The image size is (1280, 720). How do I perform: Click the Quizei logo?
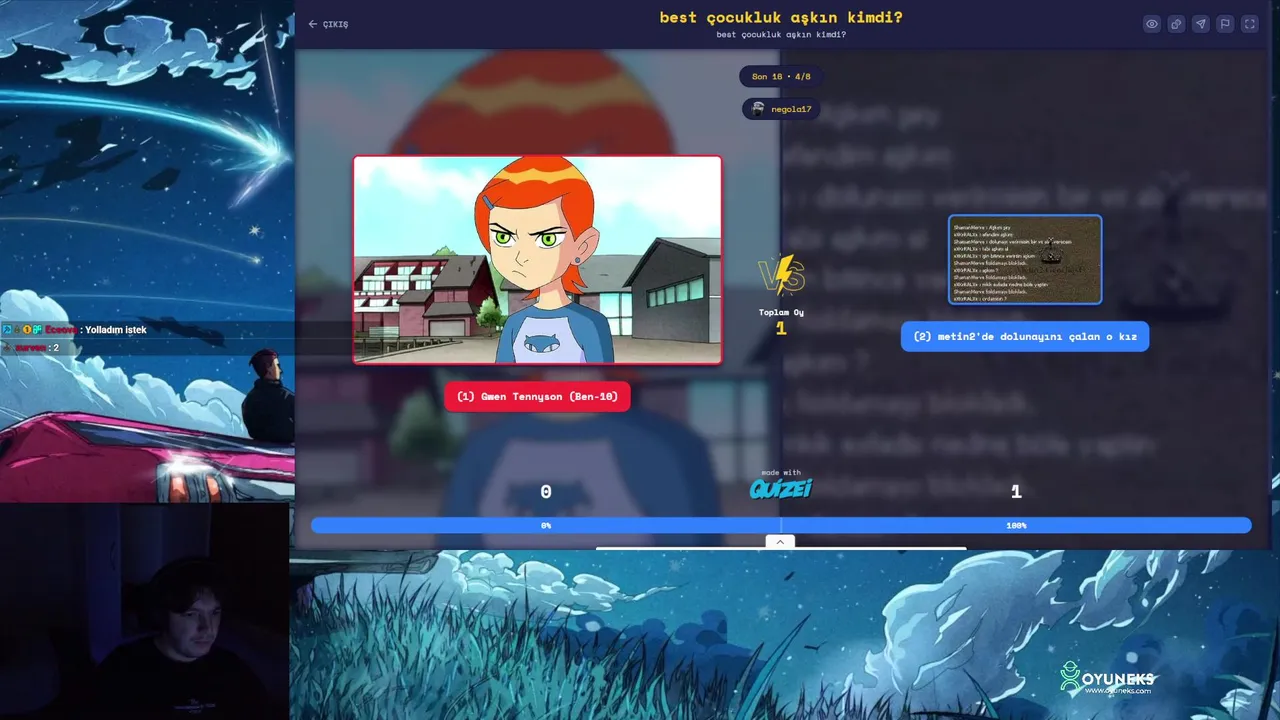pyautogui.click(x=781, y=488)
